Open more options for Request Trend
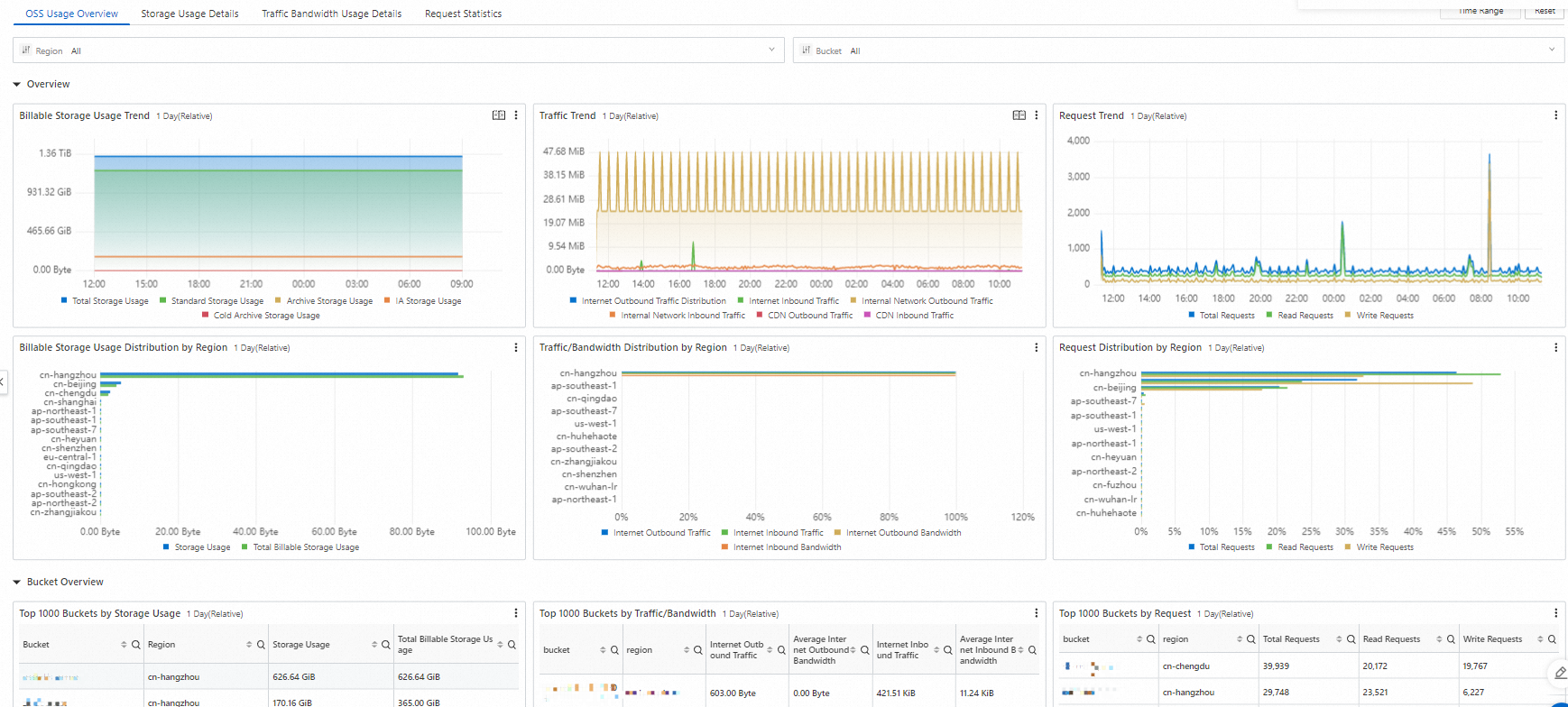This screenshot has width=1568, height=707. [x=1555, y=115]
